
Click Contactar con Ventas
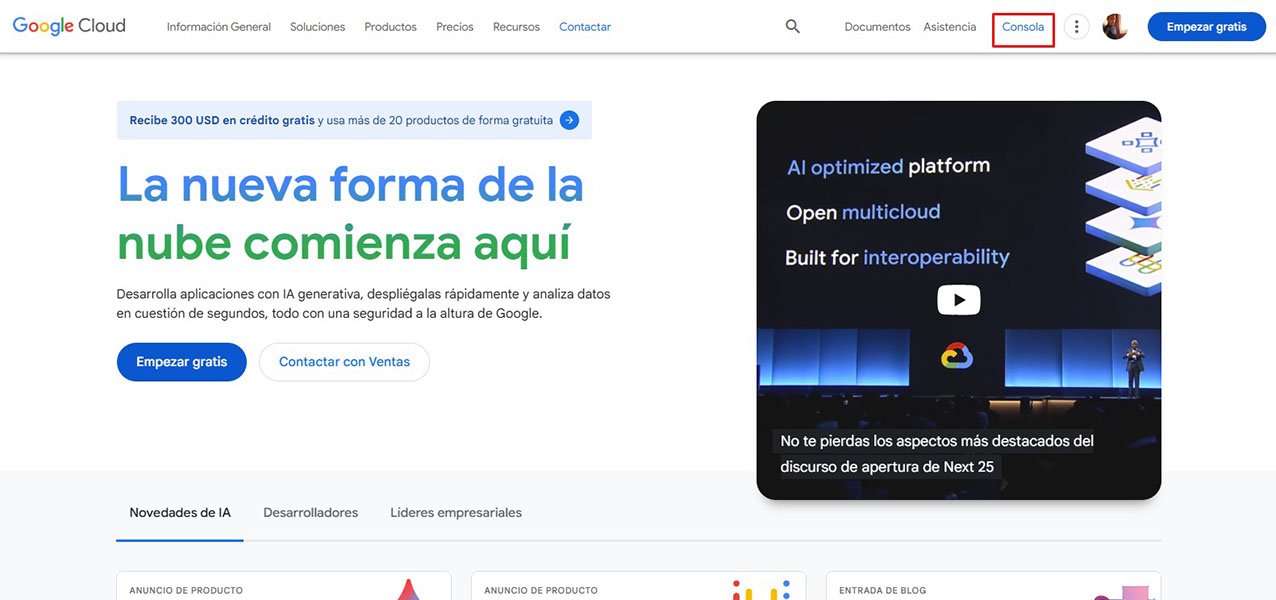pyautogui.click(x=344, y=361)
